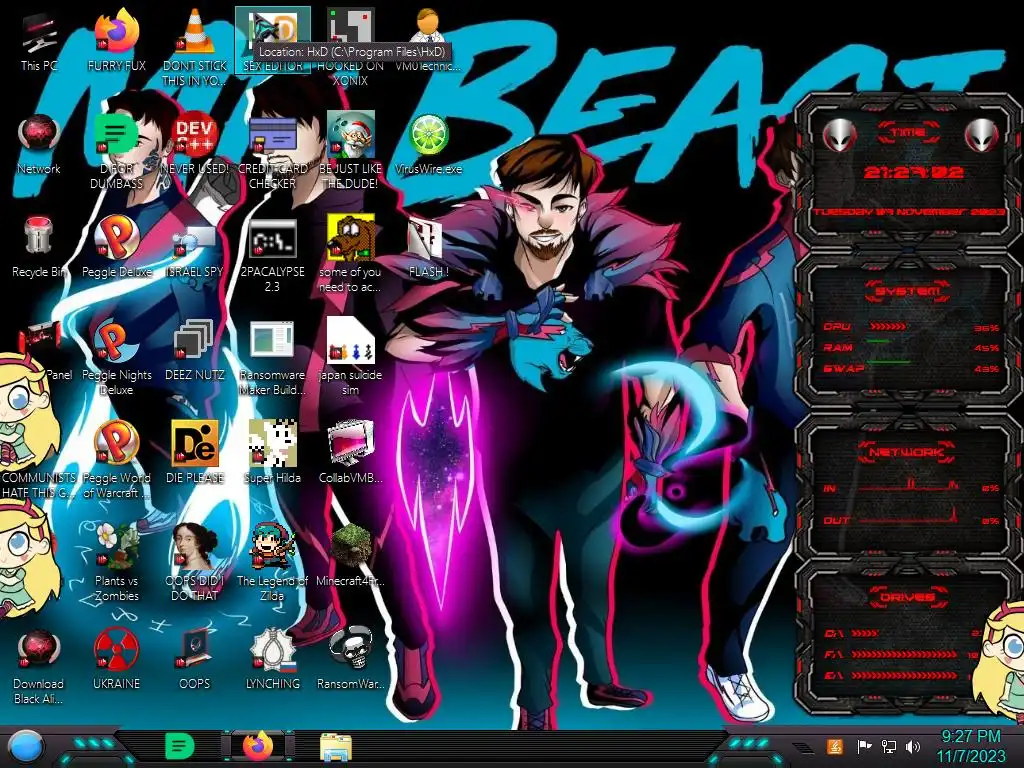This screenshot has height=768, width=1024.
Task: Open the network status tray icon
Action: (888, 746)
